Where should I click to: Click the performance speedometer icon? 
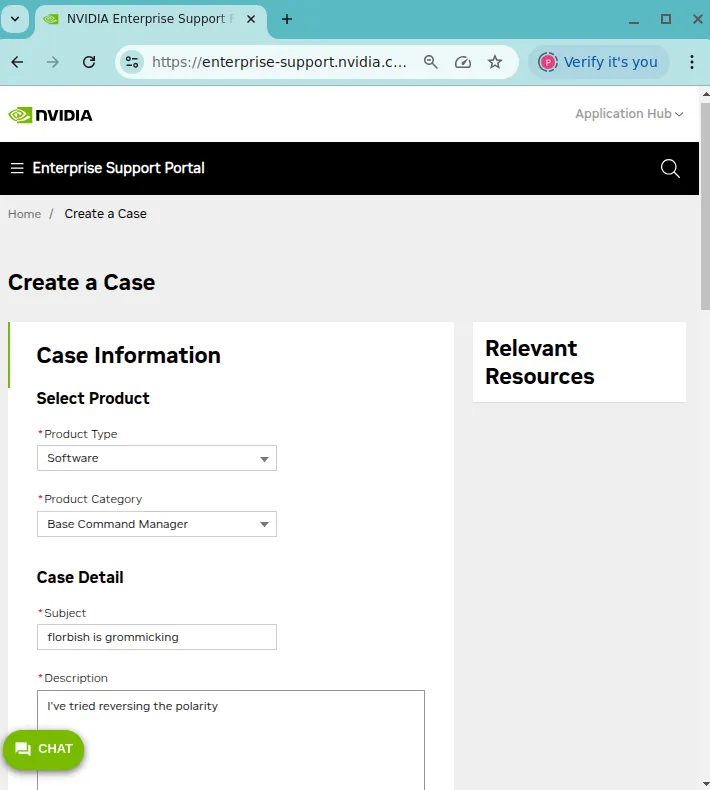tap(463, 62)
